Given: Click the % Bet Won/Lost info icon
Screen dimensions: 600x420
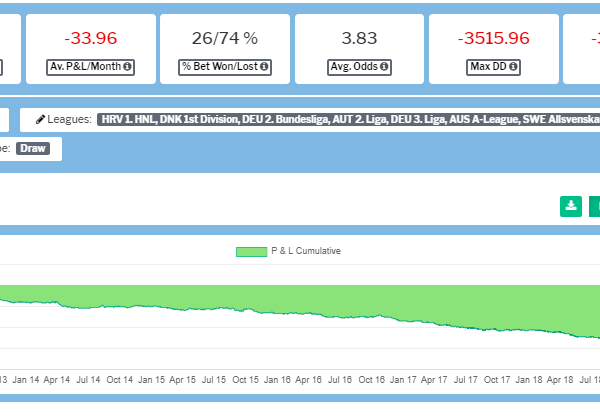Looking at the screenshot, I should pos(264,67).
